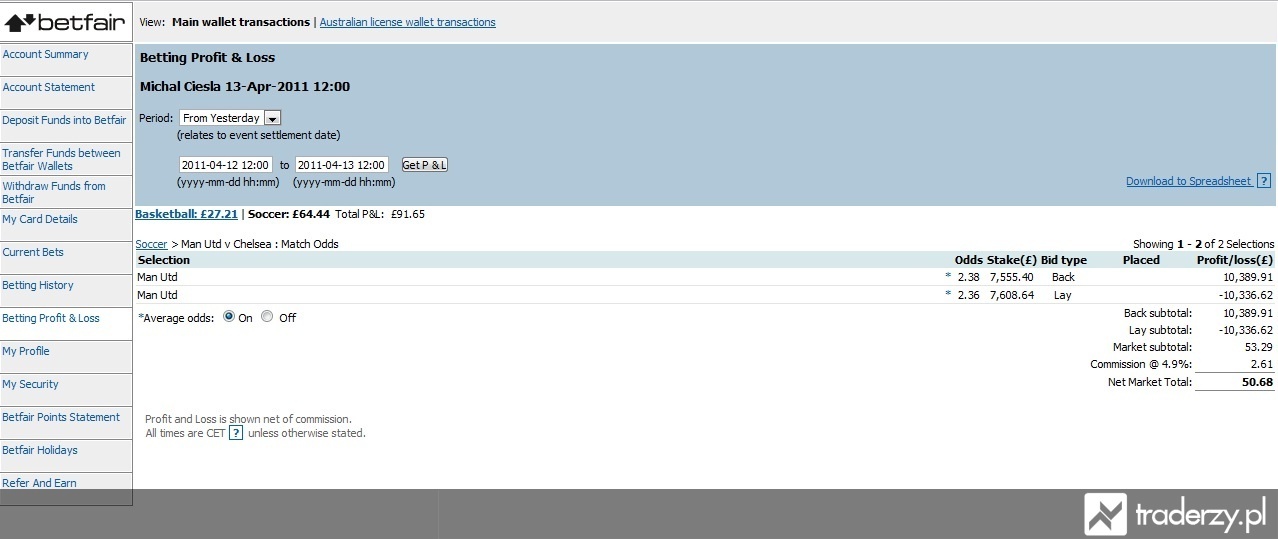Viewport: 1278px width, 539px height.
Task: Select Average odds Off radio button
Action: pyautogui.click(x=267, y=317)
